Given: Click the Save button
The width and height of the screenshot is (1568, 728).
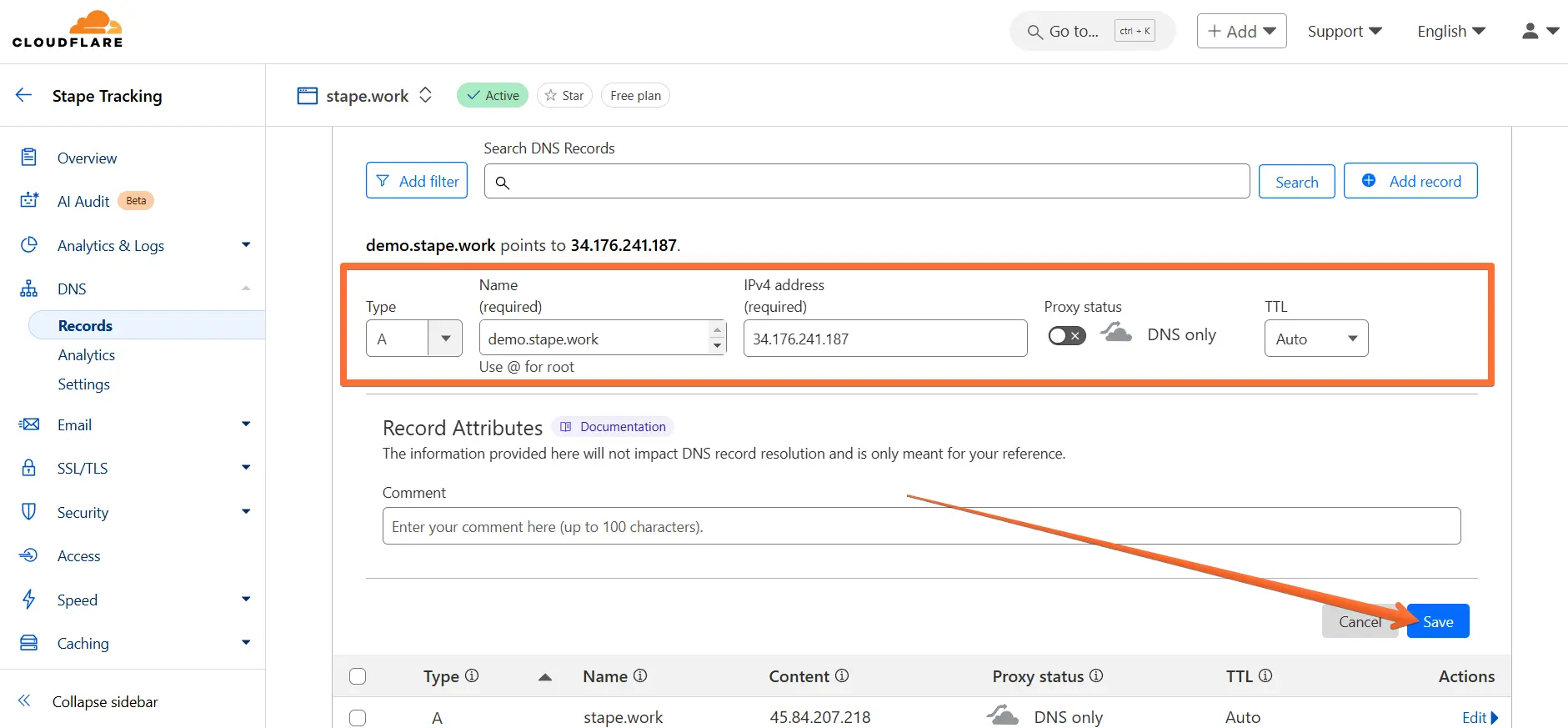Looking at the screenshot, I should click(x=1438, y=621).
